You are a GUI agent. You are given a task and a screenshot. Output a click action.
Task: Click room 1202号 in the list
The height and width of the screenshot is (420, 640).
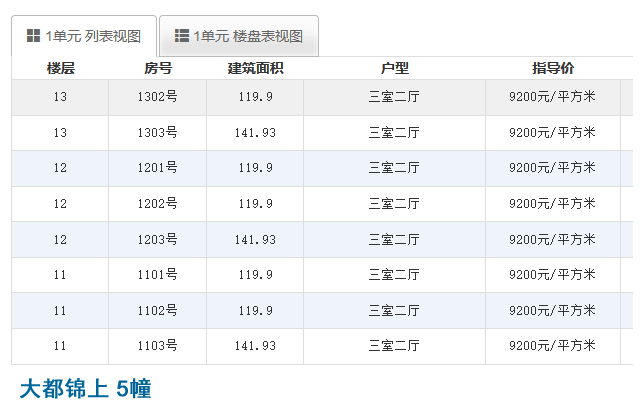tap(157, 204)
